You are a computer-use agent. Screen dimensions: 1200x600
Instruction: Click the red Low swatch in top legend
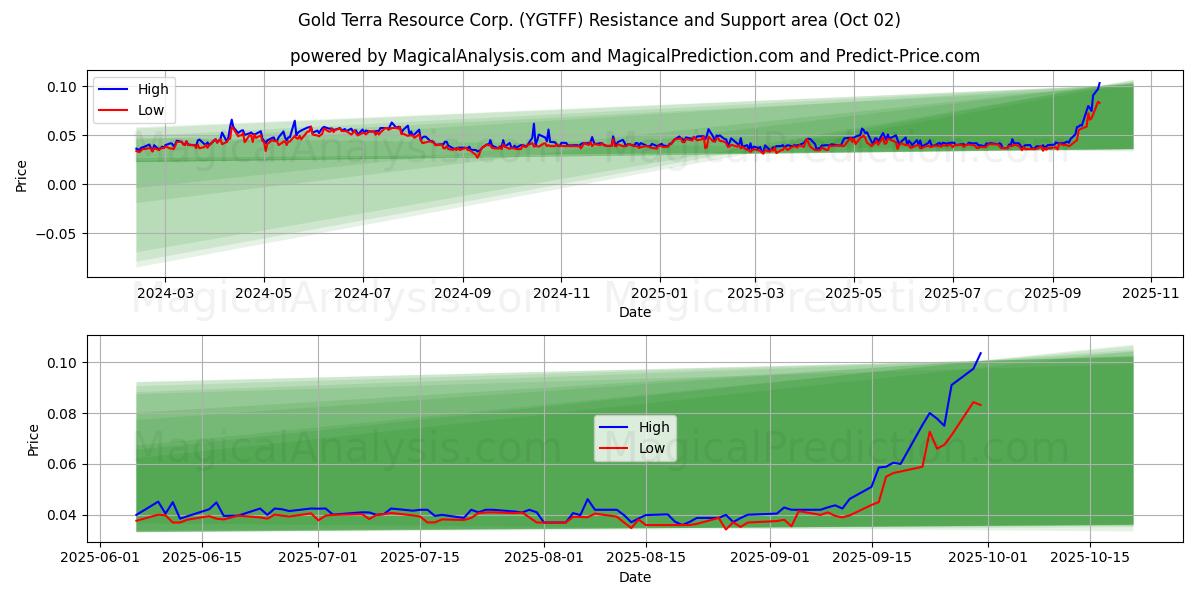[x=114, y=111]
